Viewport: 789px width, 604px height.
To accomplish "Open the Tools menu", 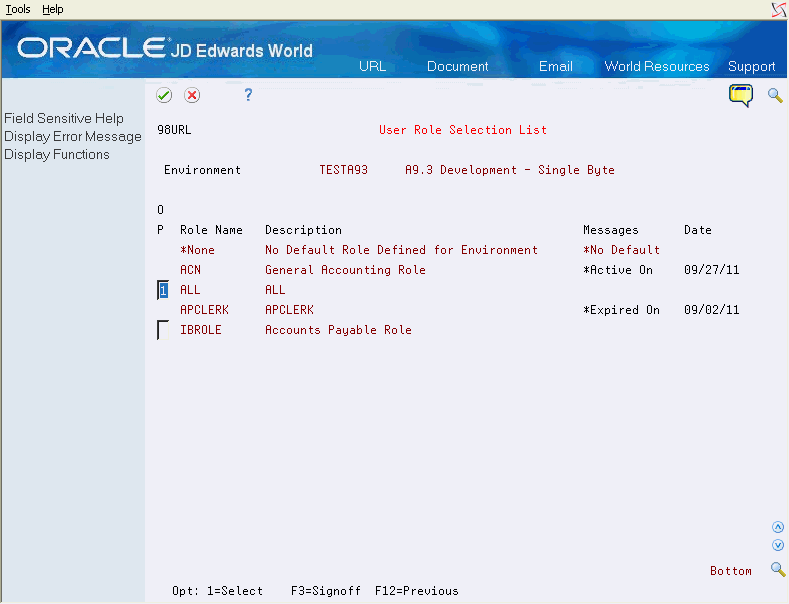I will click(18, 9).
